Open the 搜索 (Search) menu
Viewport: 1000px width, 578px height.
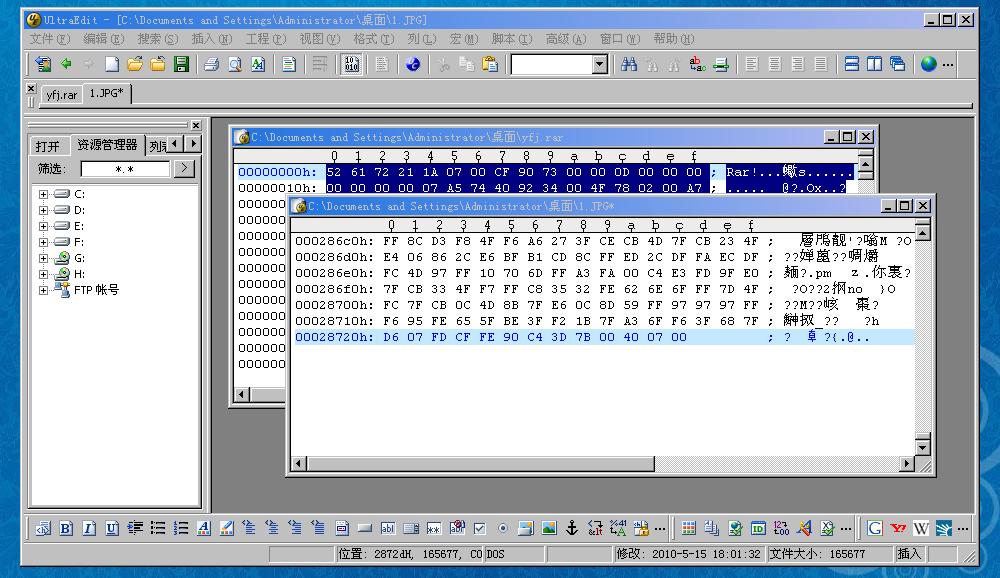tap(157, 39)
